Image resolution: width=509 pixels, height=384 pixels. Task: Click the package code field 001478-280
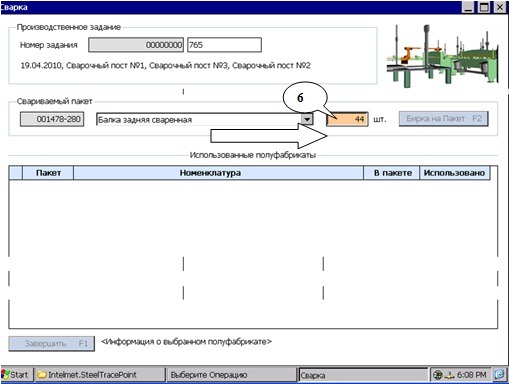(x=52, y=119)
